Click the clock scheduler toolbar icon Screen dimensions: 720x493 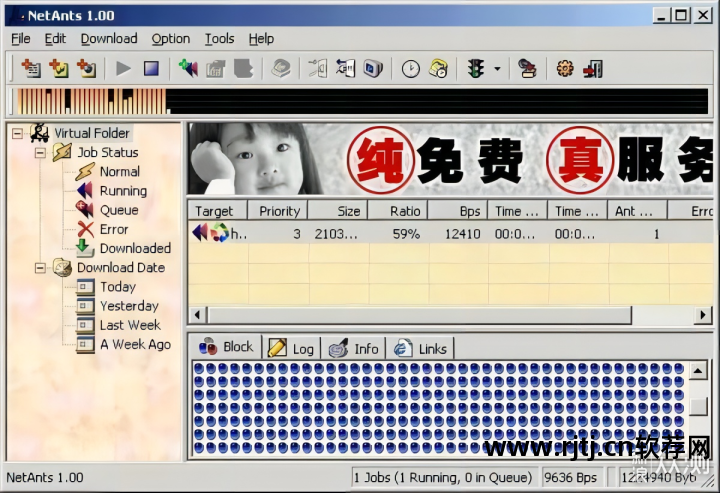[410, 69]
